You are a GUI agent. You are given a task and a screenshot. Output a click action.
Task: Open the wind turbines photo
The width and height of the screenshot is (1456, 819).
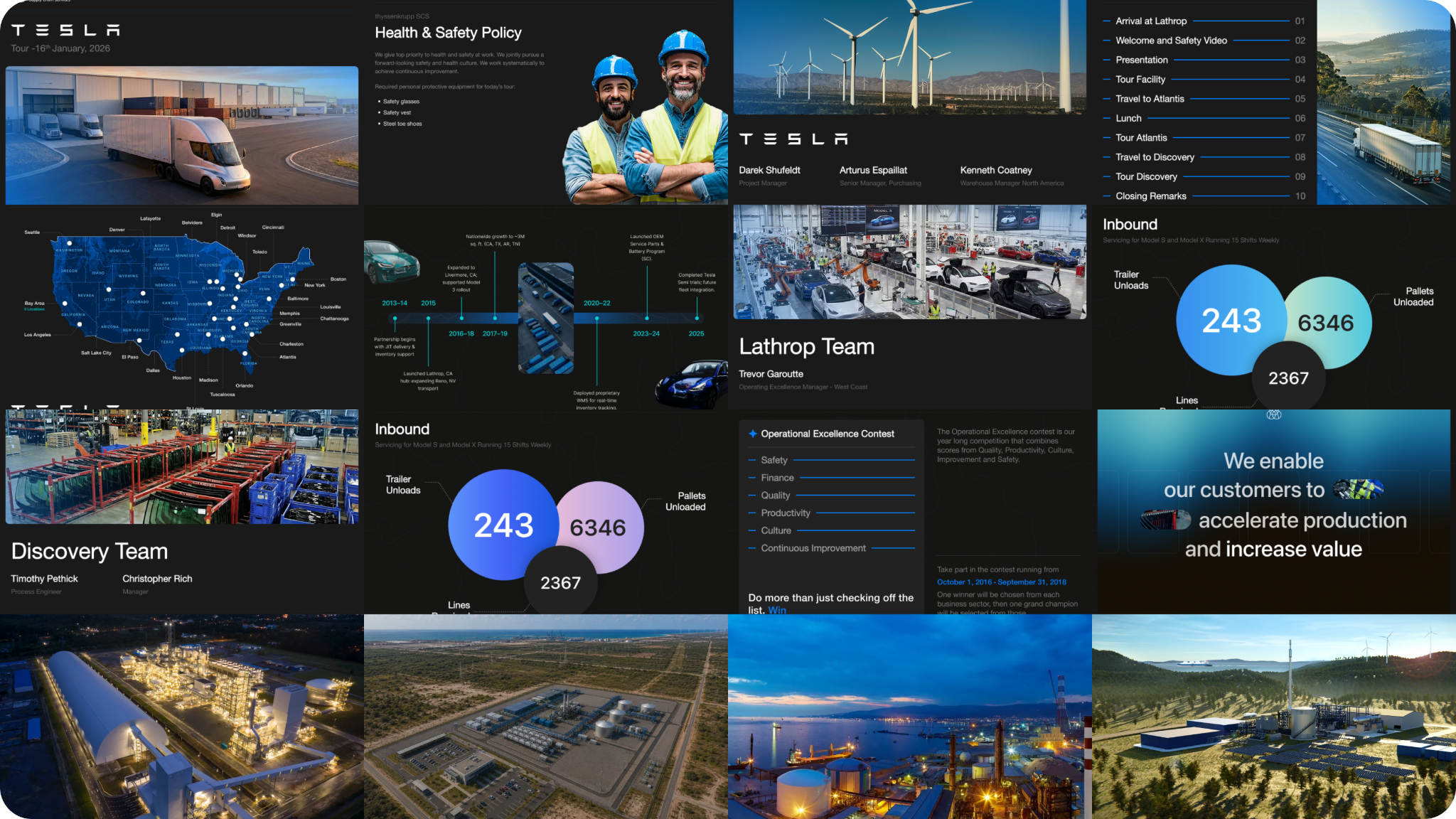[910, 57]
